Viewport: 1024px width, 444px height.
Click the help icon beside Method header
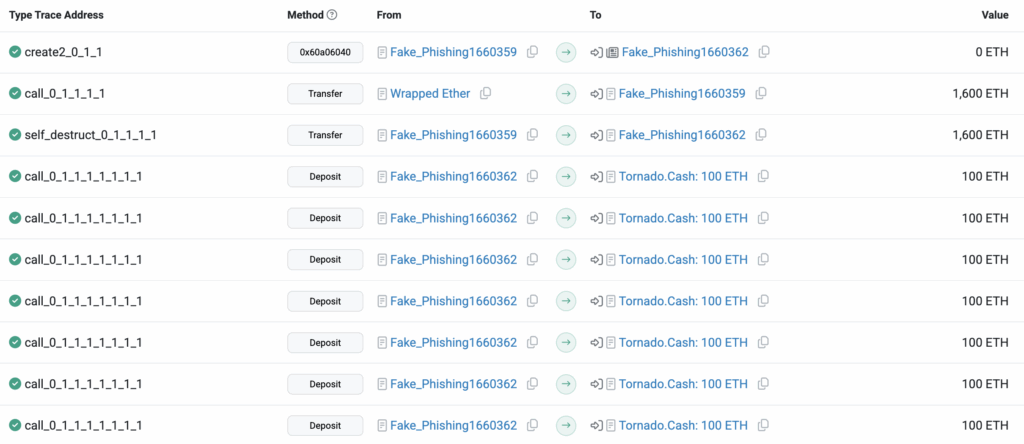[332, 16]
